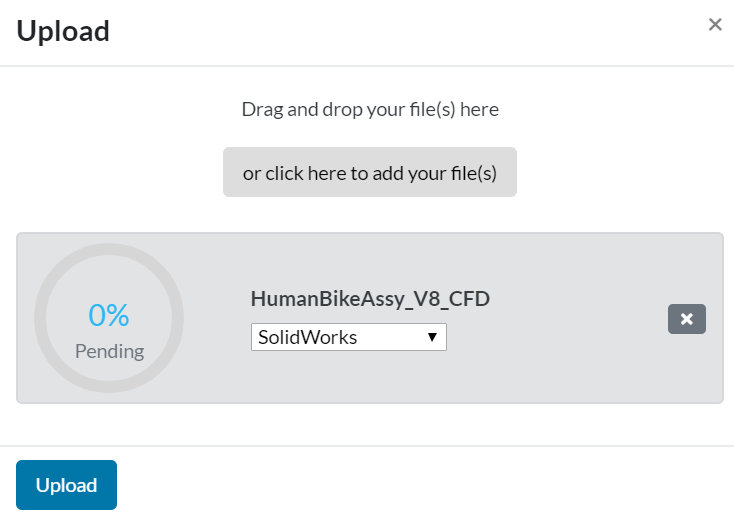This screenshot has height=515, width=734.
Task: Click the blank footer area right of the Upload button
Action: pyautogui.click(x=420, y=485)
